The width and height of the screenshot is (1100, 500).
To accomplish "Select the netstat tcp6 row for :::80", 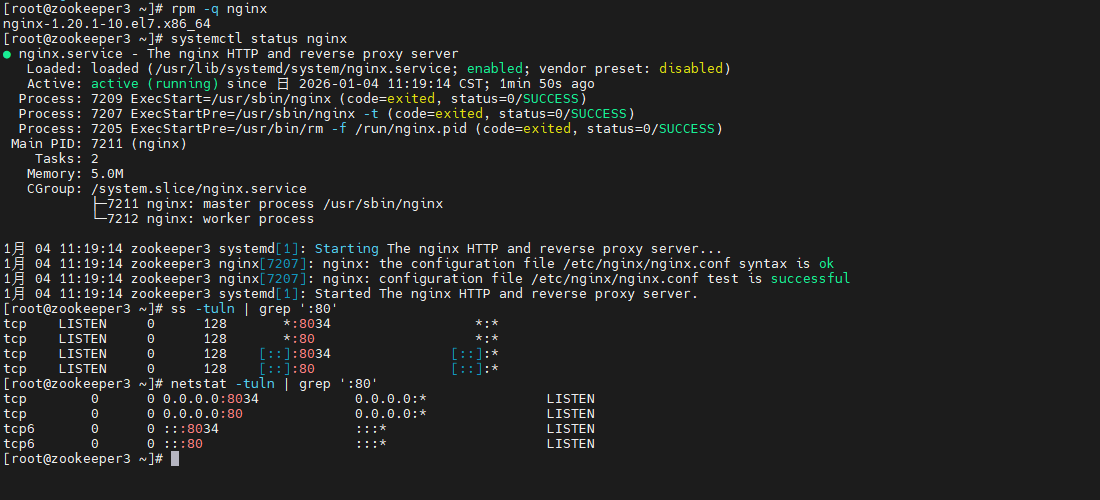I will coord(299,443).
